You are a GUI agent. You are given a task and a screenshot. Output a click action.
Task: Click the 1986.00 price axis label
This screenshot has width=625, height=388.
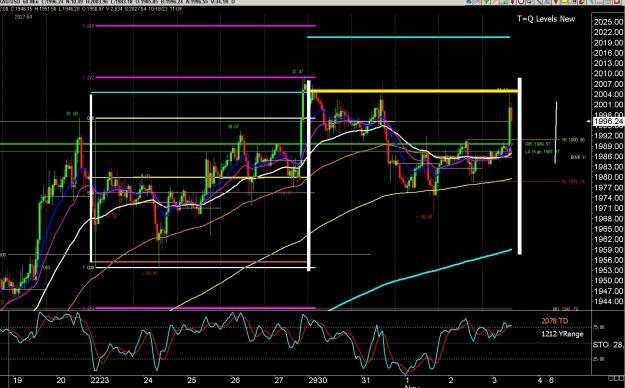(x=609, y=157)
